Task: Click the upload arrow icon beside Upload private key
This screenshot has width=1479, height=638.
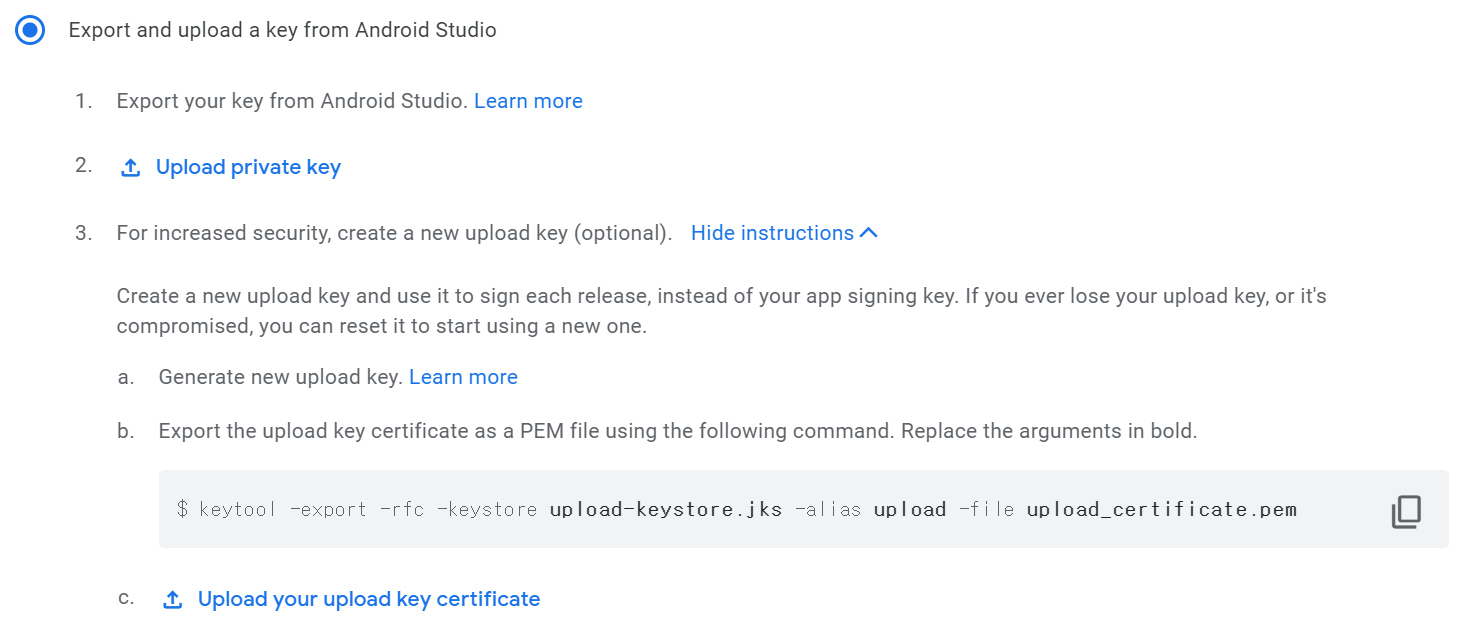Action: (x=130, y=168)
